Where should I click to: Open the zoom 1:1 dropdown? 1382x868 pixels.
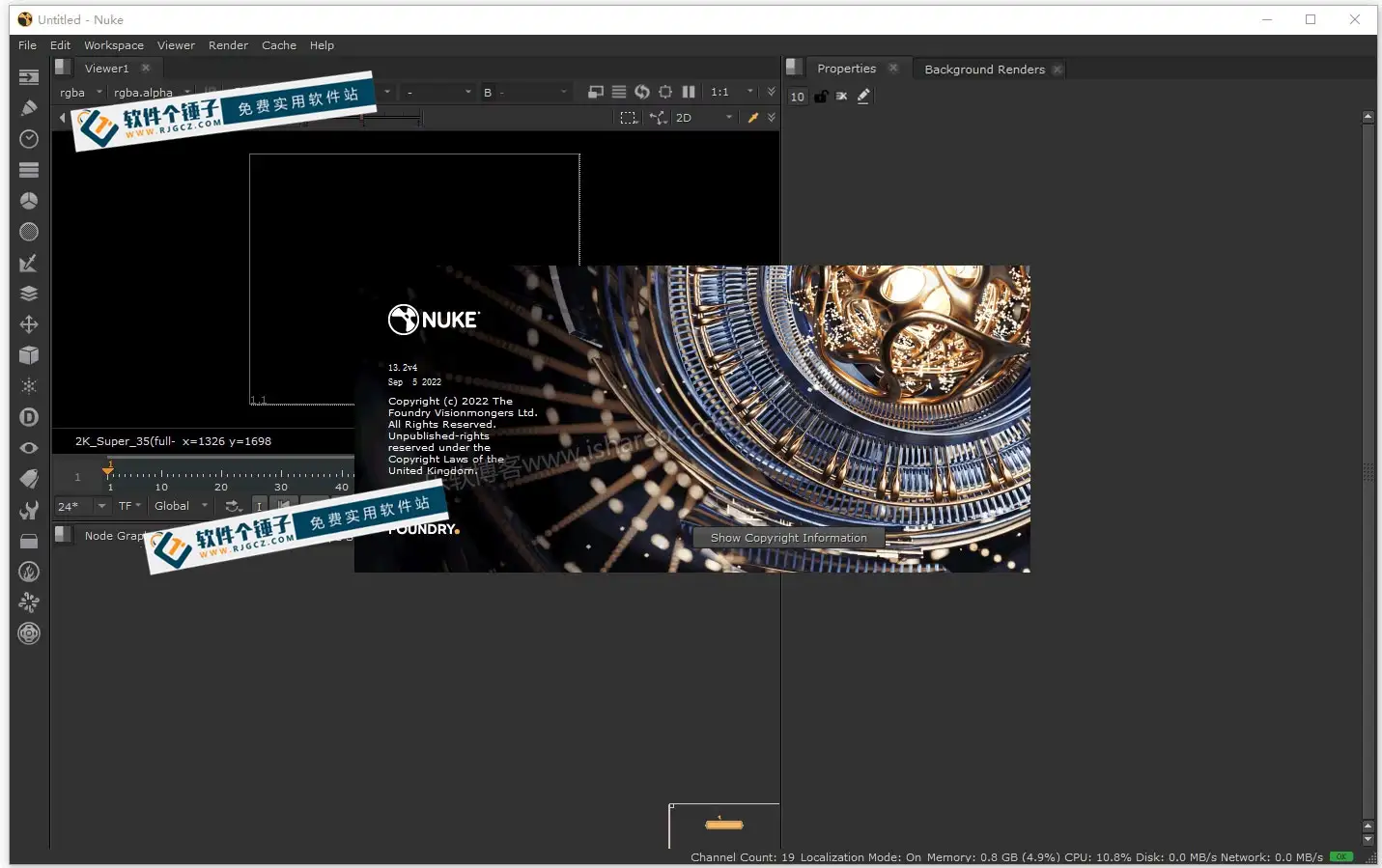pos(731,92)
